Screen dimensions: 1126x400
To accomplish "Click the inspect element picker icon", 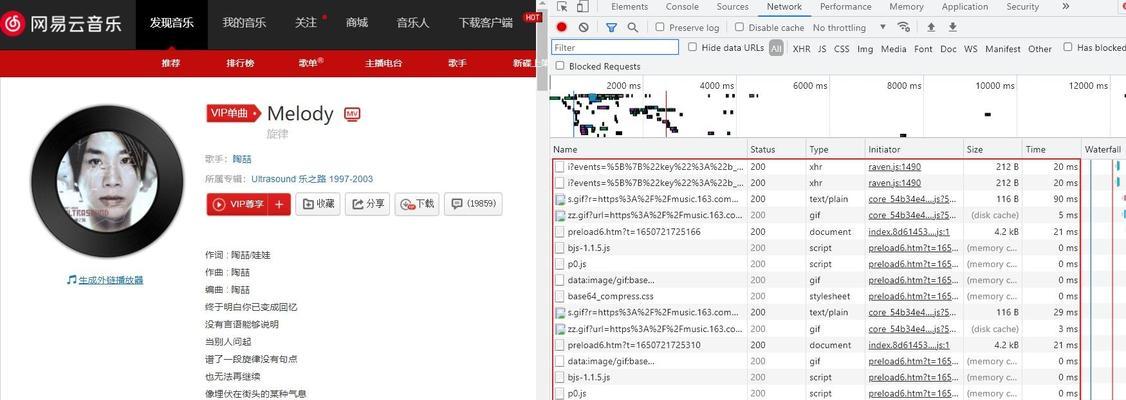I will (562, 6).
